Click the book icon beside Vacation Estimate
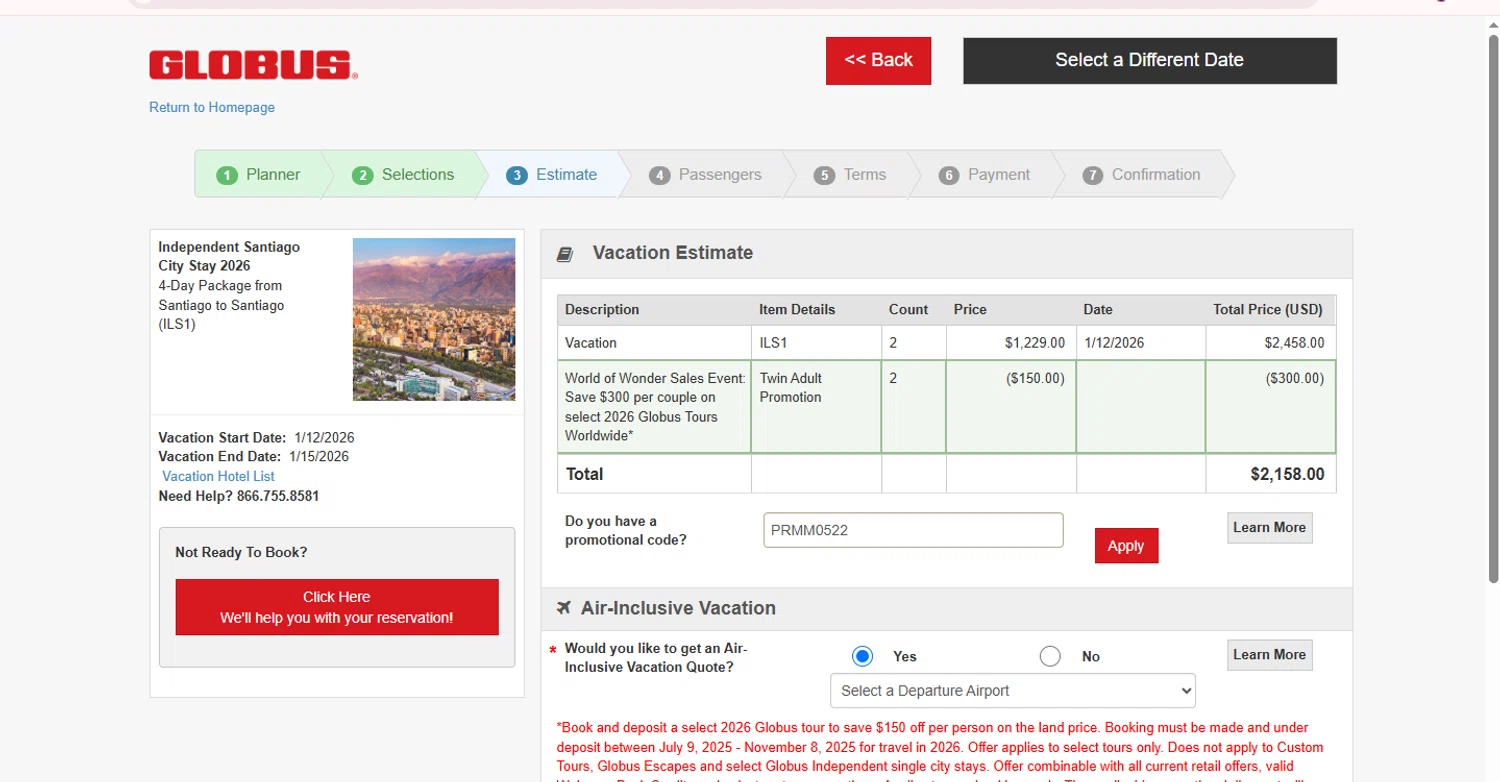Screen dimensions: 1500x782 pyautogui.click(x=565, y=255)
